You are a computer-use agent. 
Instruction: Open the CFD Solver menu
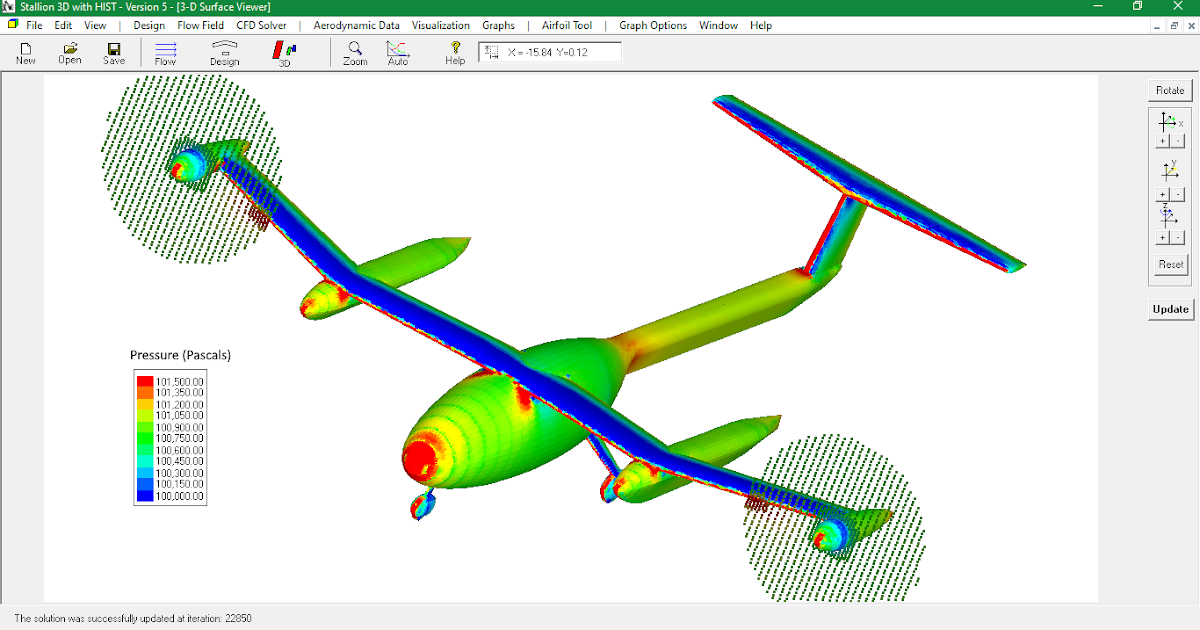click(x=260, y=25)
